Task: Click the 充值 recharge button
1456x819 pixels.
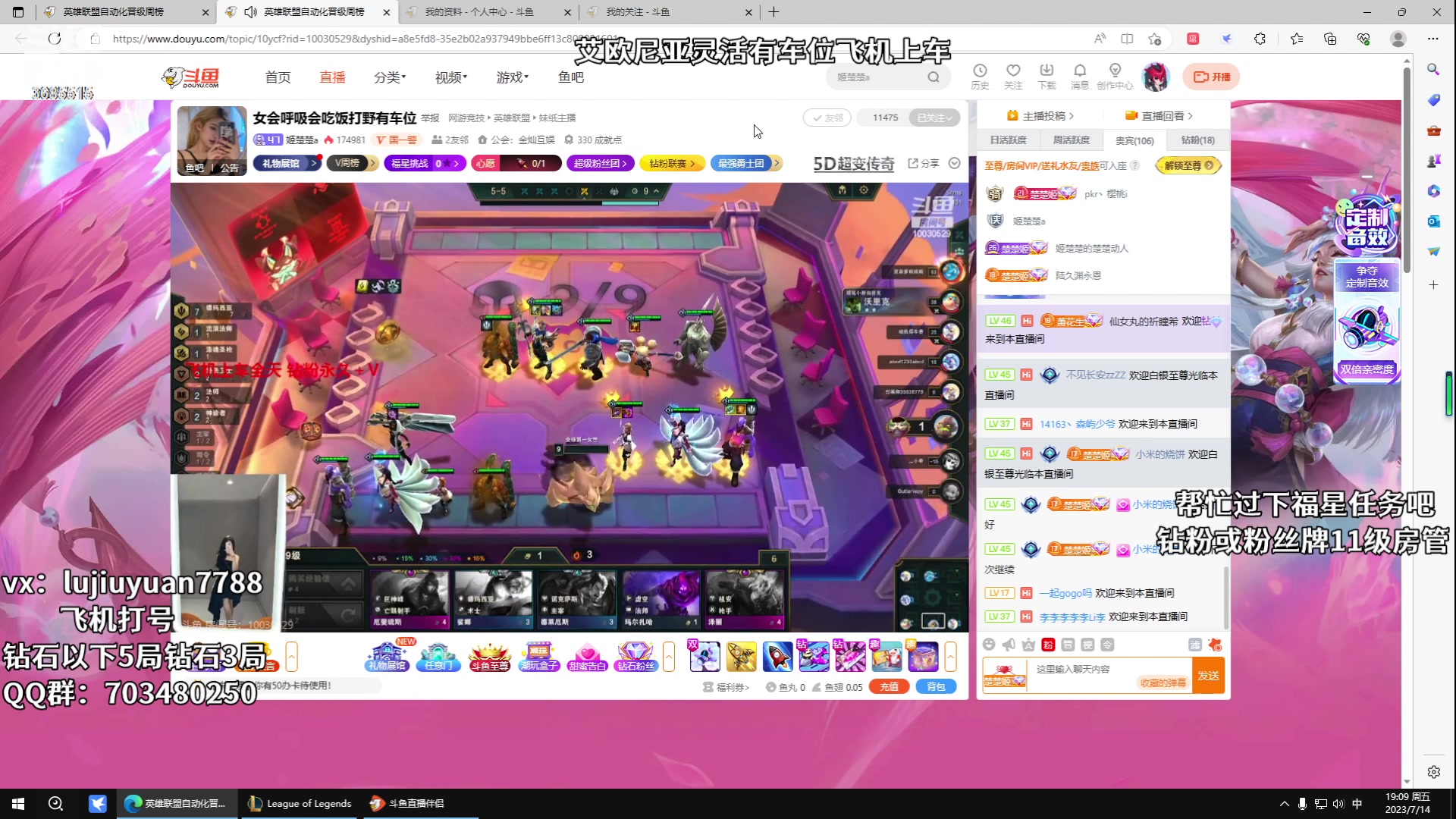Action: [889, 687]
